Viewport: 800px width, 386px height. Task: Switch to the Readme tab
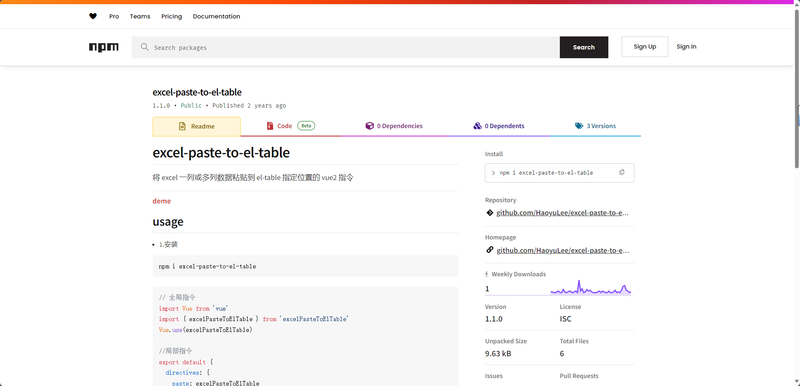[196, 126]
